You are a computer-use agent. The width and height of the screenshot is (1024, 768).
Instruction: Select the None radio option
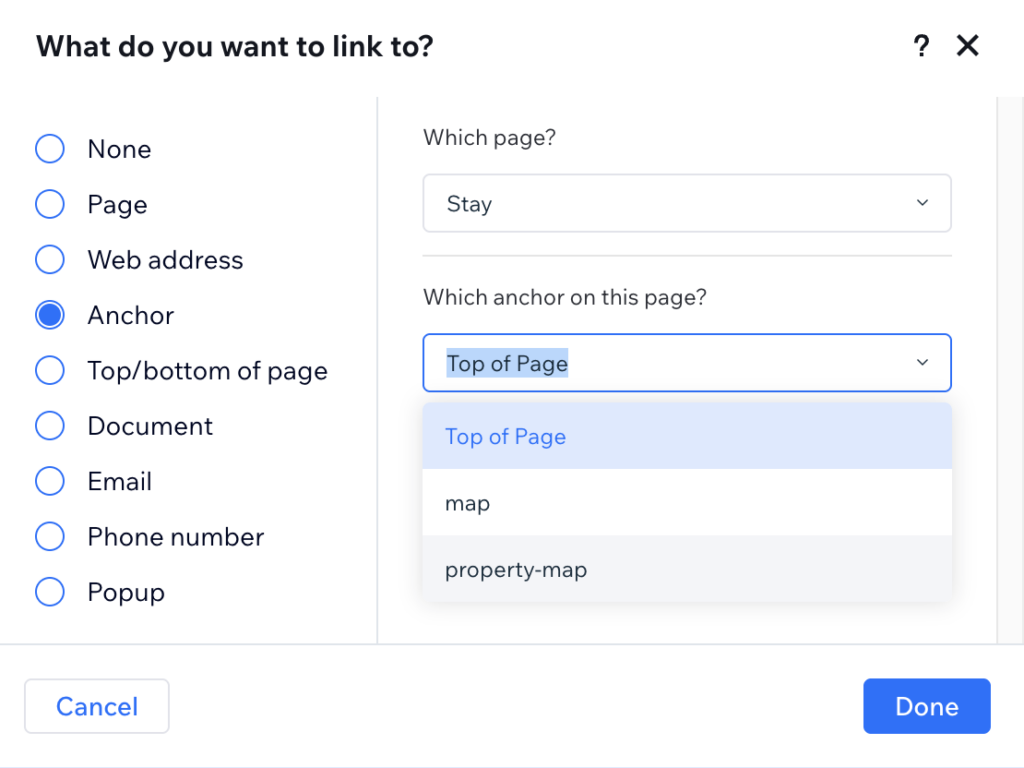(x=50, y=149)
